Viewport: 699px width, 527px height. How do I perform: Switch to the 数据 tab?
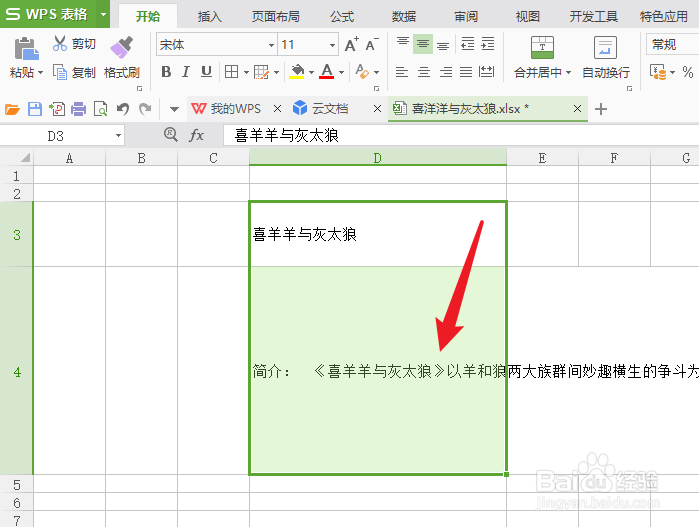tap(404, 16)
